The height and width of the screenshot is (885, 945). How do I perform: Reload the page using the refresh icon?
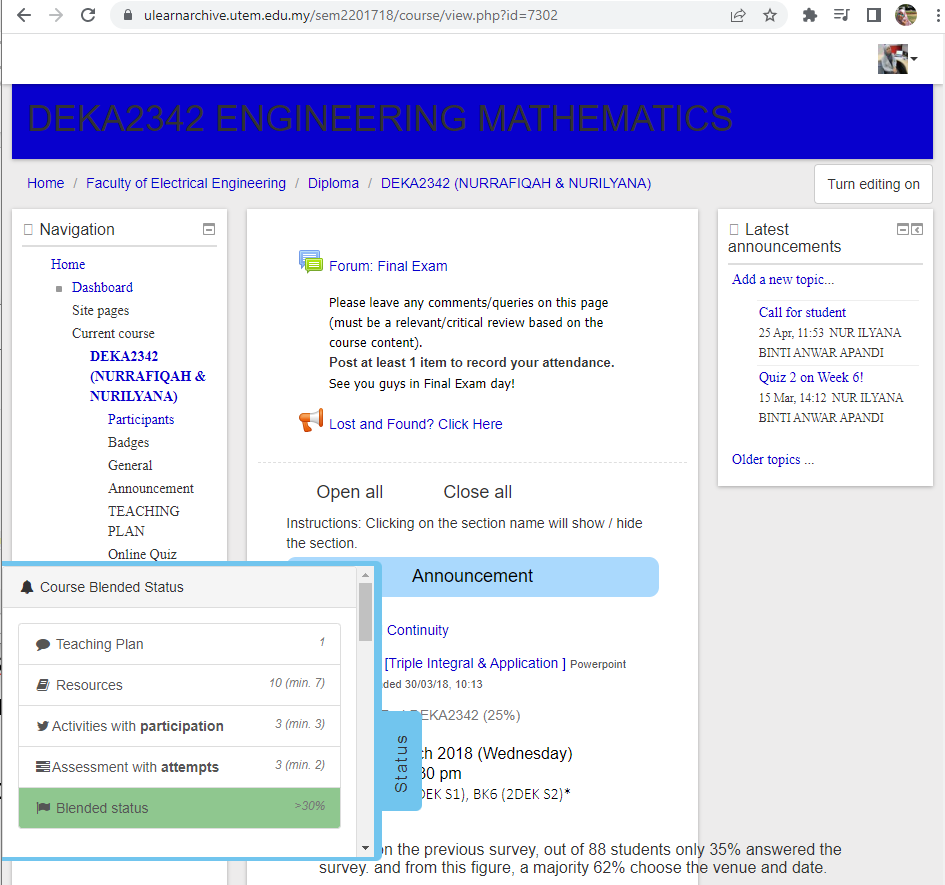tap(88, 15)
